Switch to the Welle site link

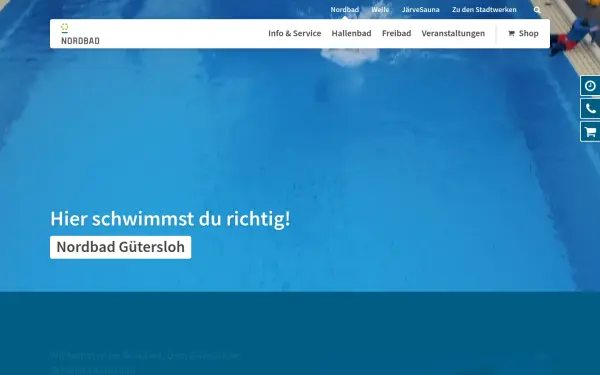click(x=380, y=10)
